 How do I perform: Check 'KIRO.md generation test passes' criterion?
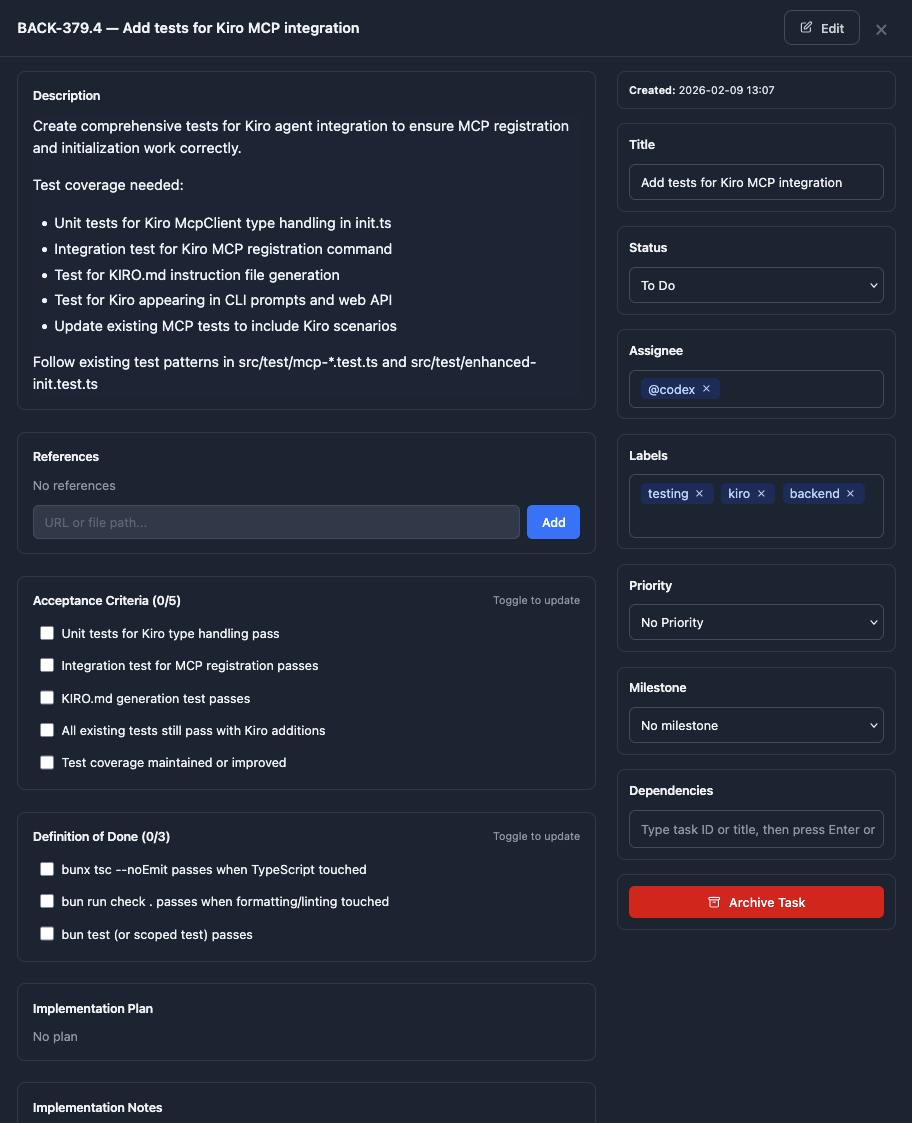coord(47,698)
